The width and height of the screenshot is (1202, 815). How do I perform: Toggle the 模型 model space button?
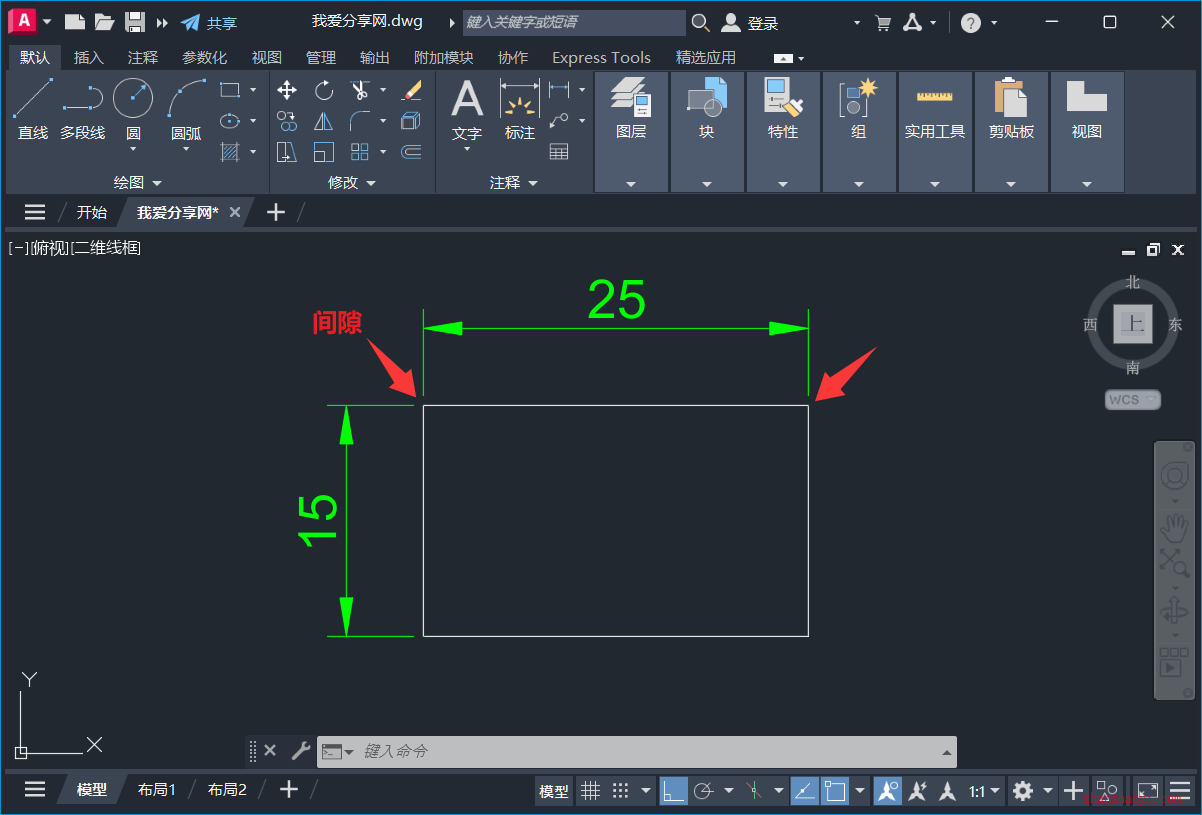[554, 791]
